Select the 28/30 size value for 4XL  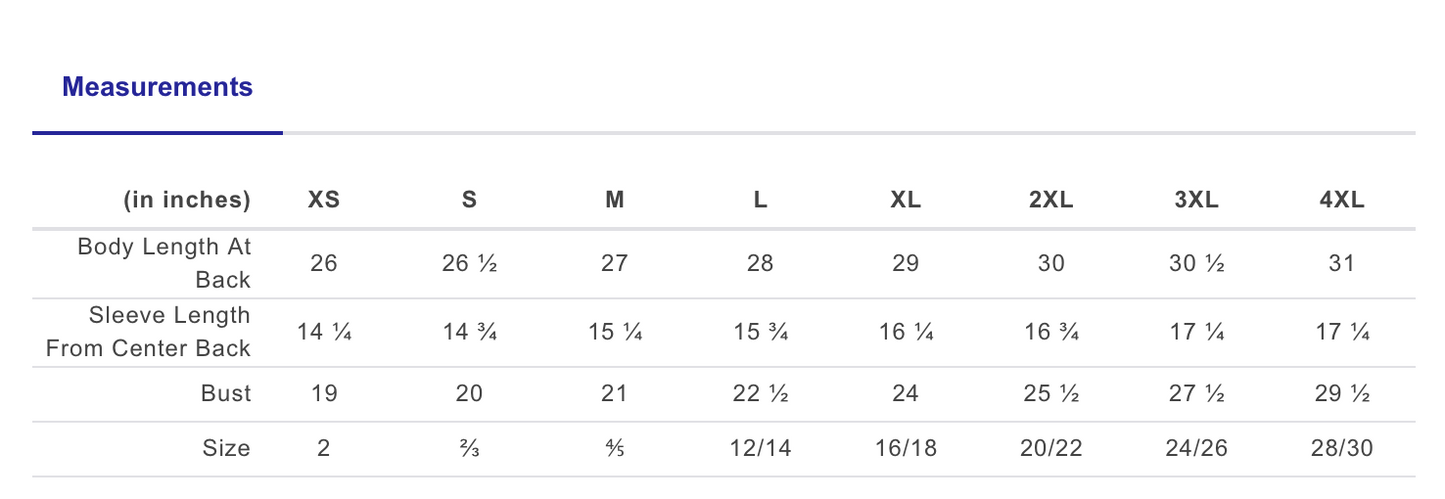tap(1342, 449)
